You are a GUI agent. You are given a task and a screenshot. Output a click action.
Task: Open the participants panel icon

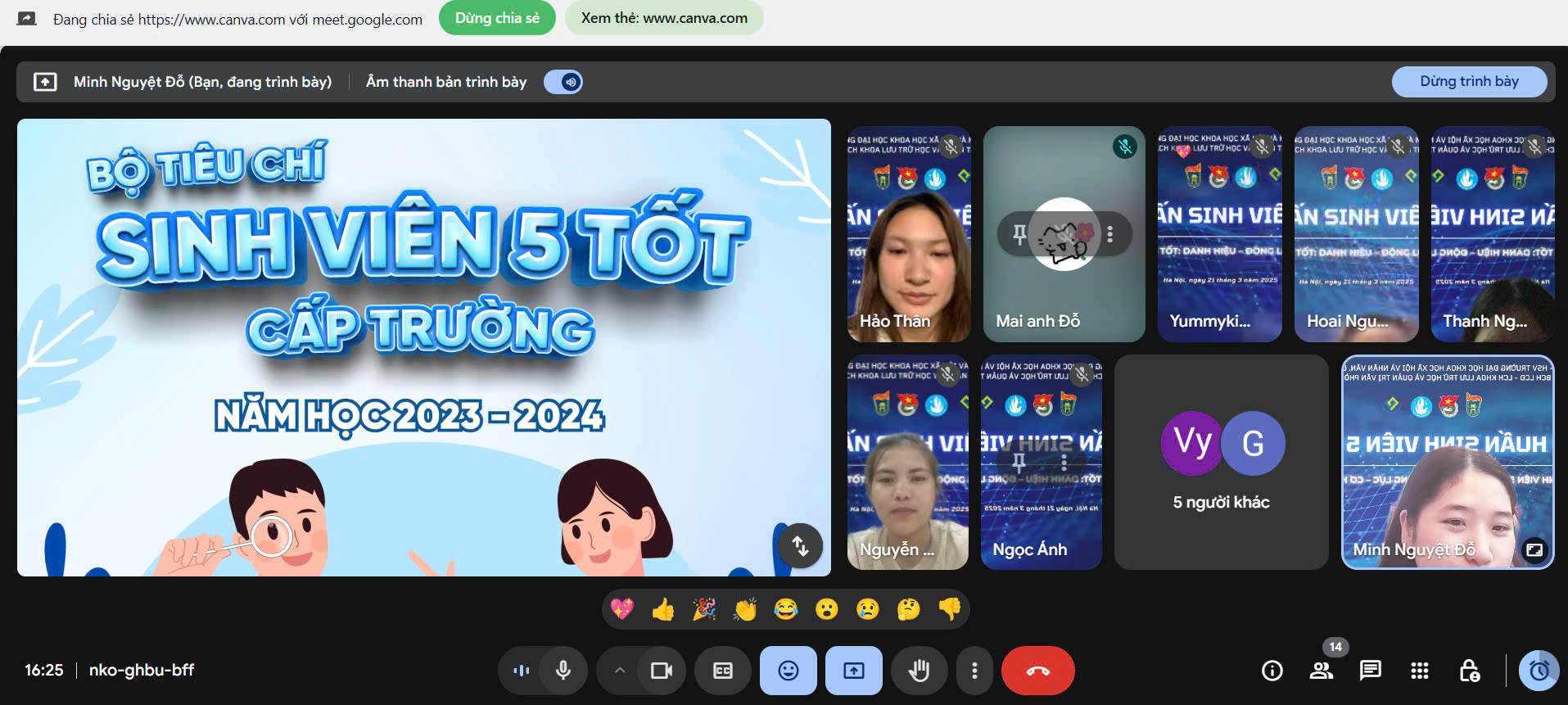pos(1322,671)
